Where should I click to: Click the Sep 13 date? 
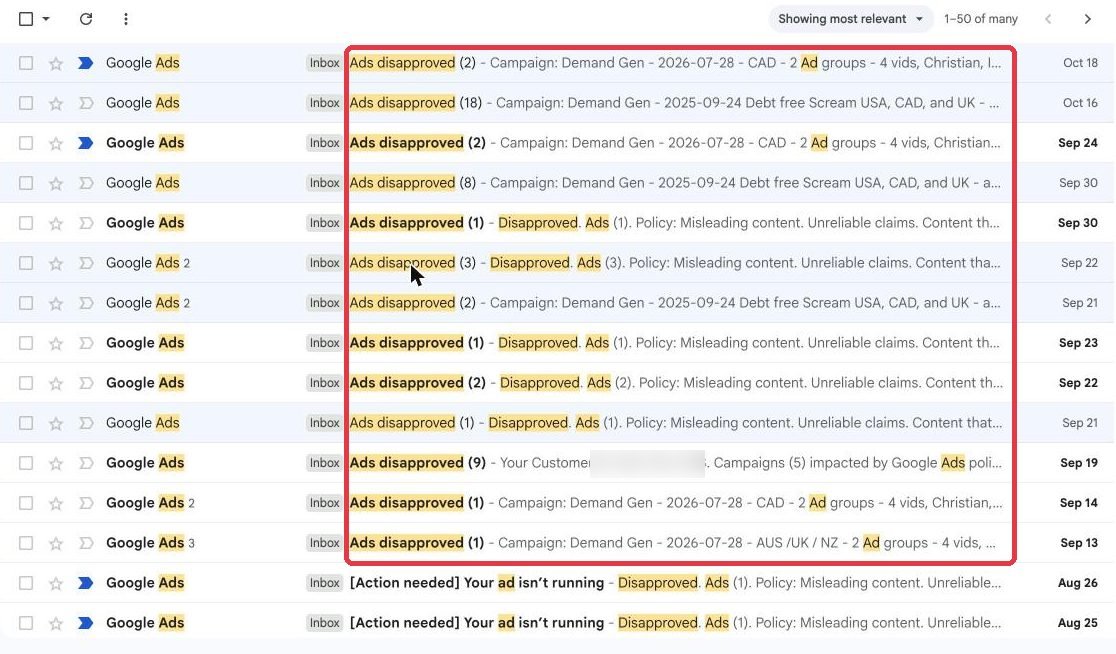pos(1078,543)
